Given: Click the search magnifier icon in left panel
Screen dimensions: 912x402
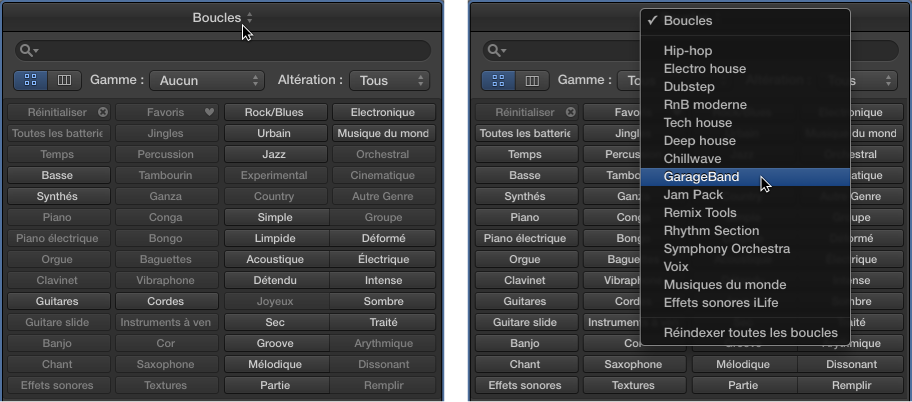Looking at the screenshot, I should coord(28,50).
